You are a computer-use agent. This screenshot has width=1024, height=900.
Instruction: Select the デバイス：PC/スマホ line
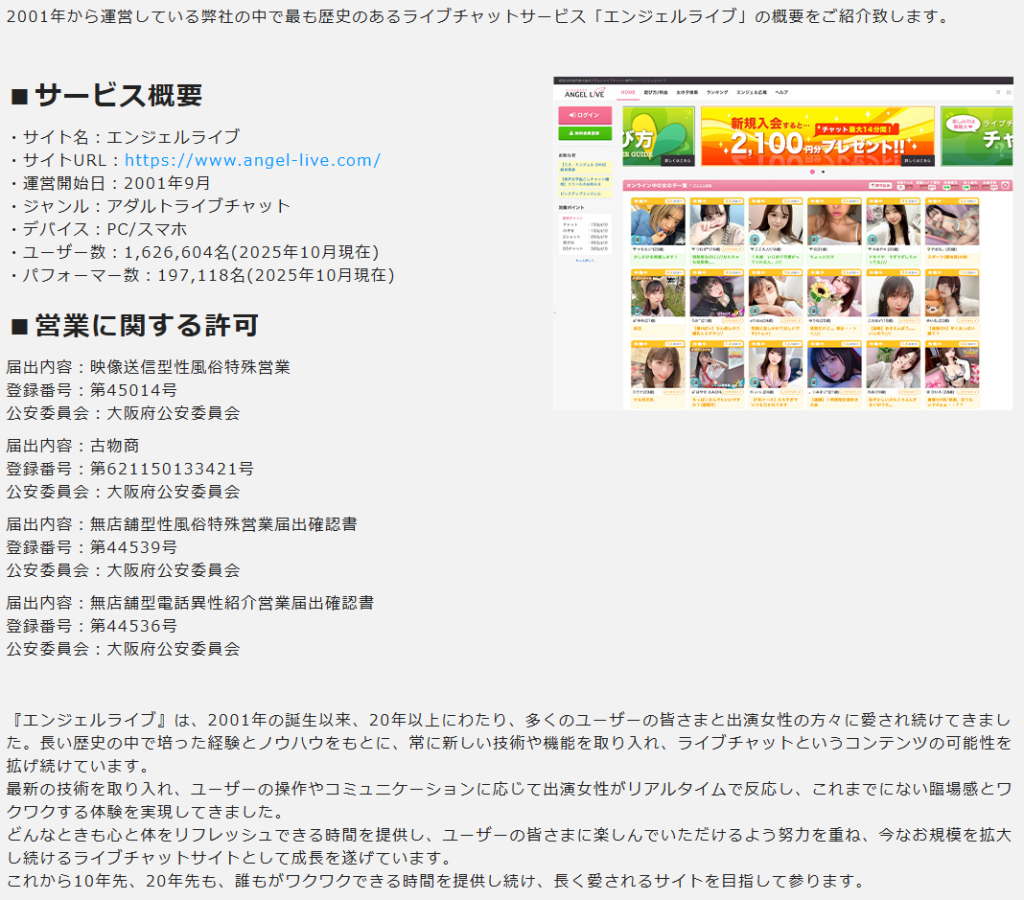[x=99, y=229]
